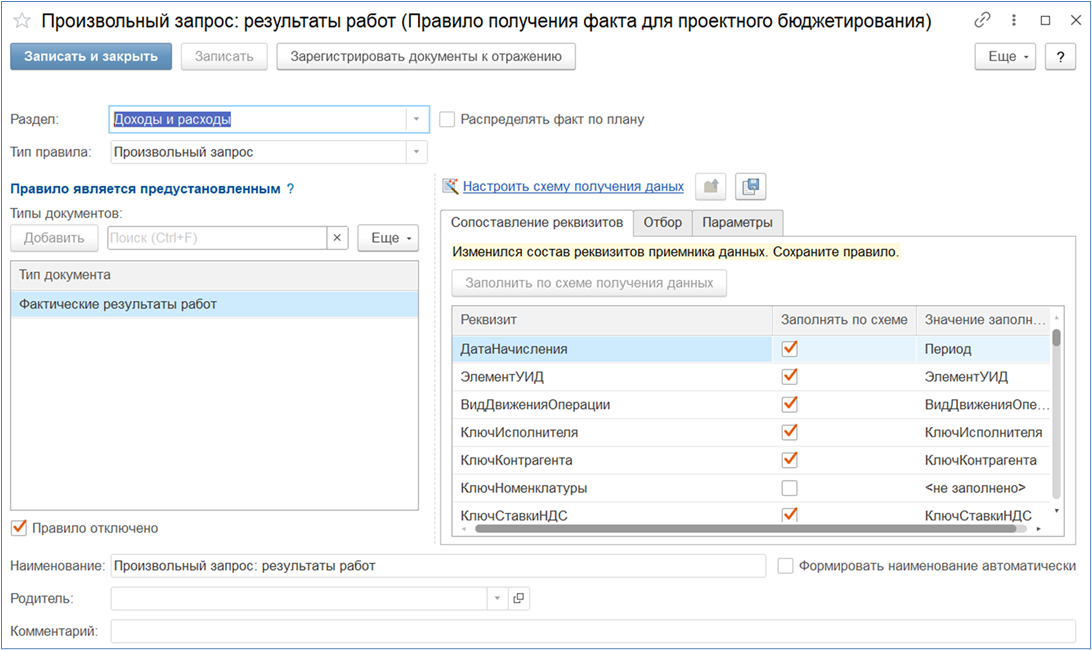Enable Распределять факт по плану checkbox
Image resolution: width=1092 pixels, height=650 pixels.
[x=447, y=119]
